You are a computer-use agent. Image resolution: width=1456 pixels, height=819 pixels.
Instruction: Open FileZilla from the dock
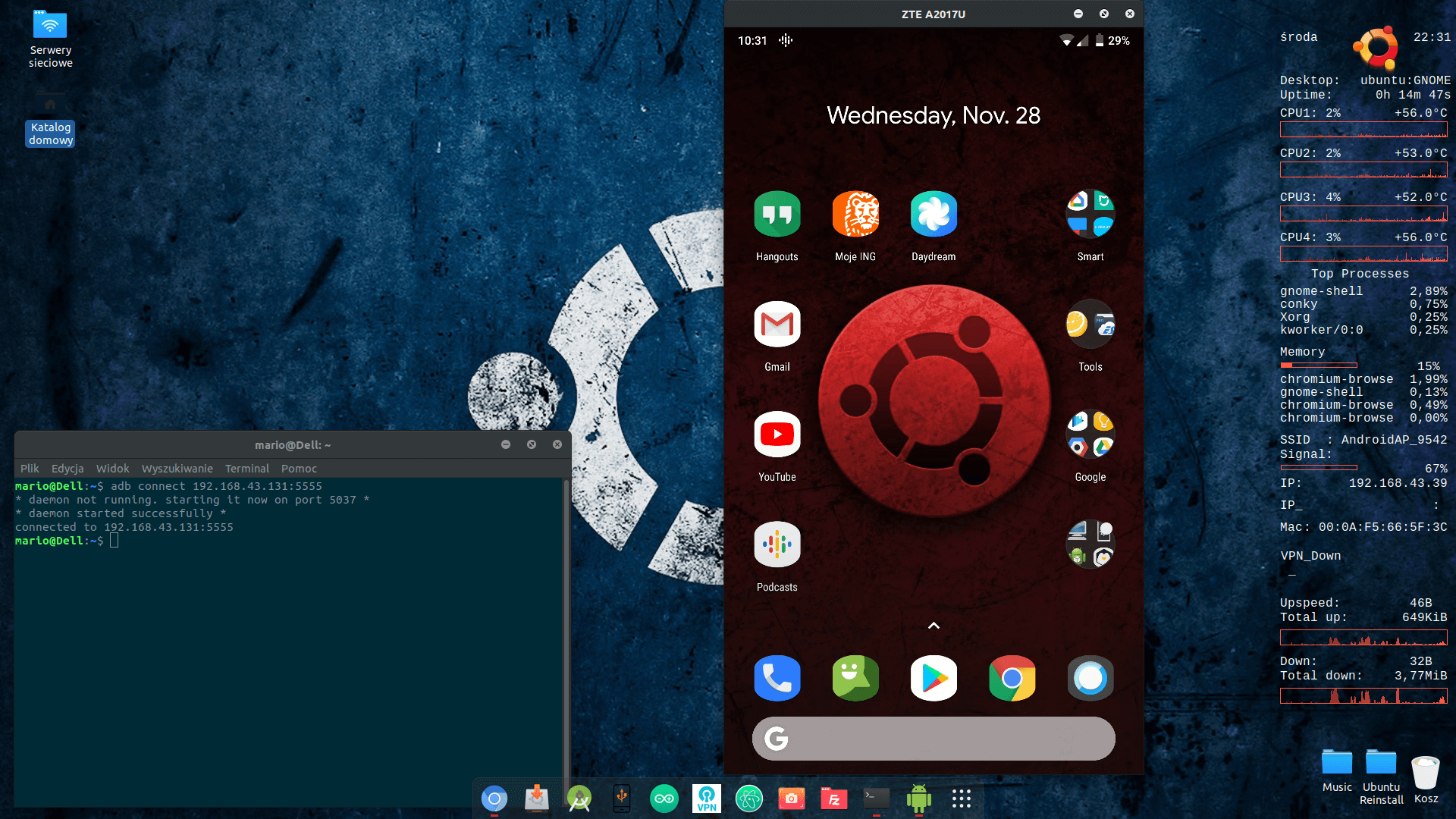(x=833, y=799)
